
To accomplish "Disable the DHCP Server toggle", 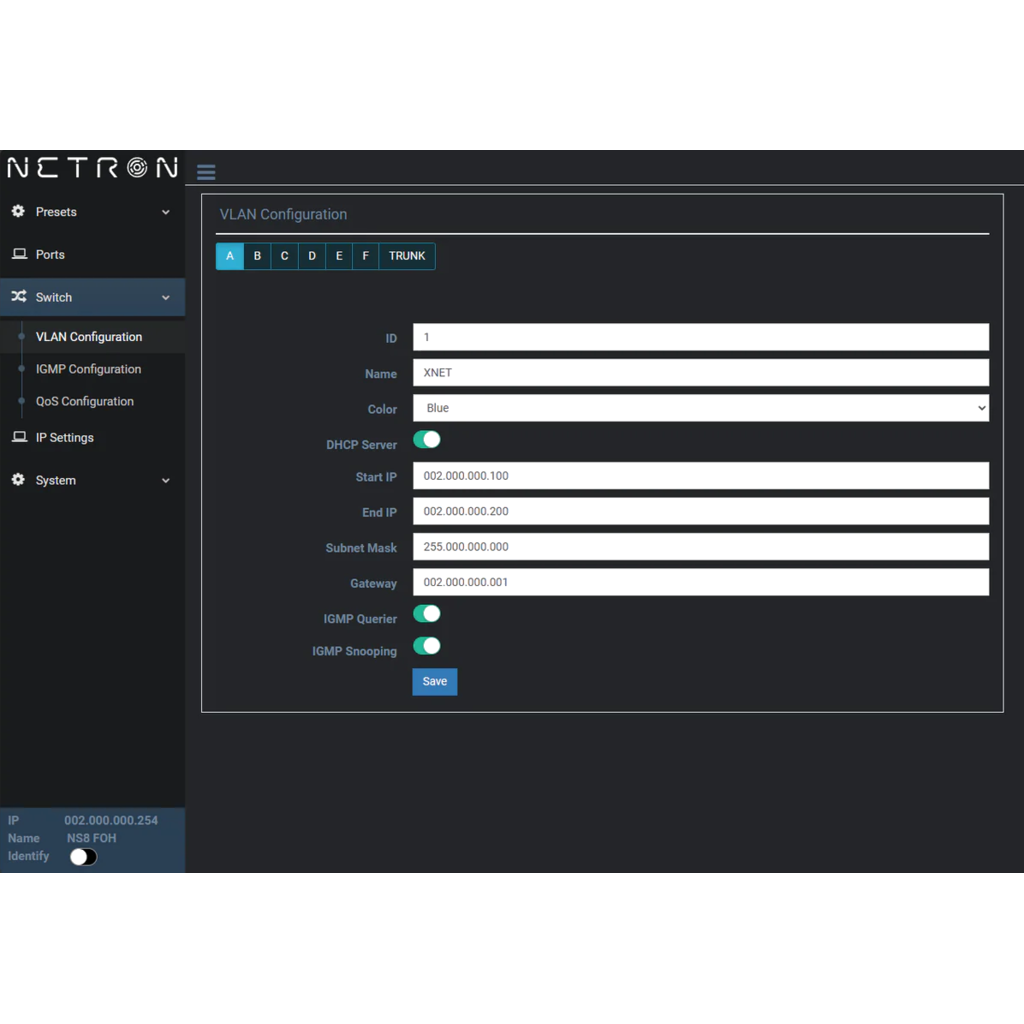I will (x=427, y=440).
